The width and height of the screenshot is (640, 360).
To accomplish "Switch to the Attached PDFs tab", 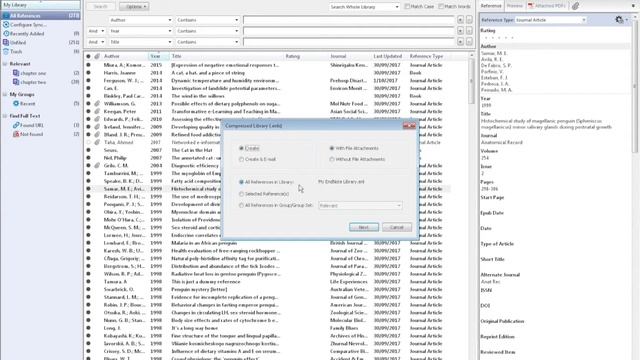I will (547, 6).
